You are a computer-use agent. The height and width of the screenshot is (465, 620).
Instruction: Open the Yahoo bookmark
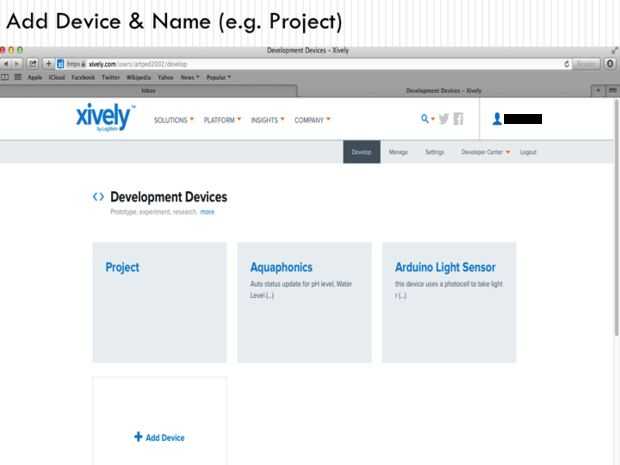pos(165,77)
